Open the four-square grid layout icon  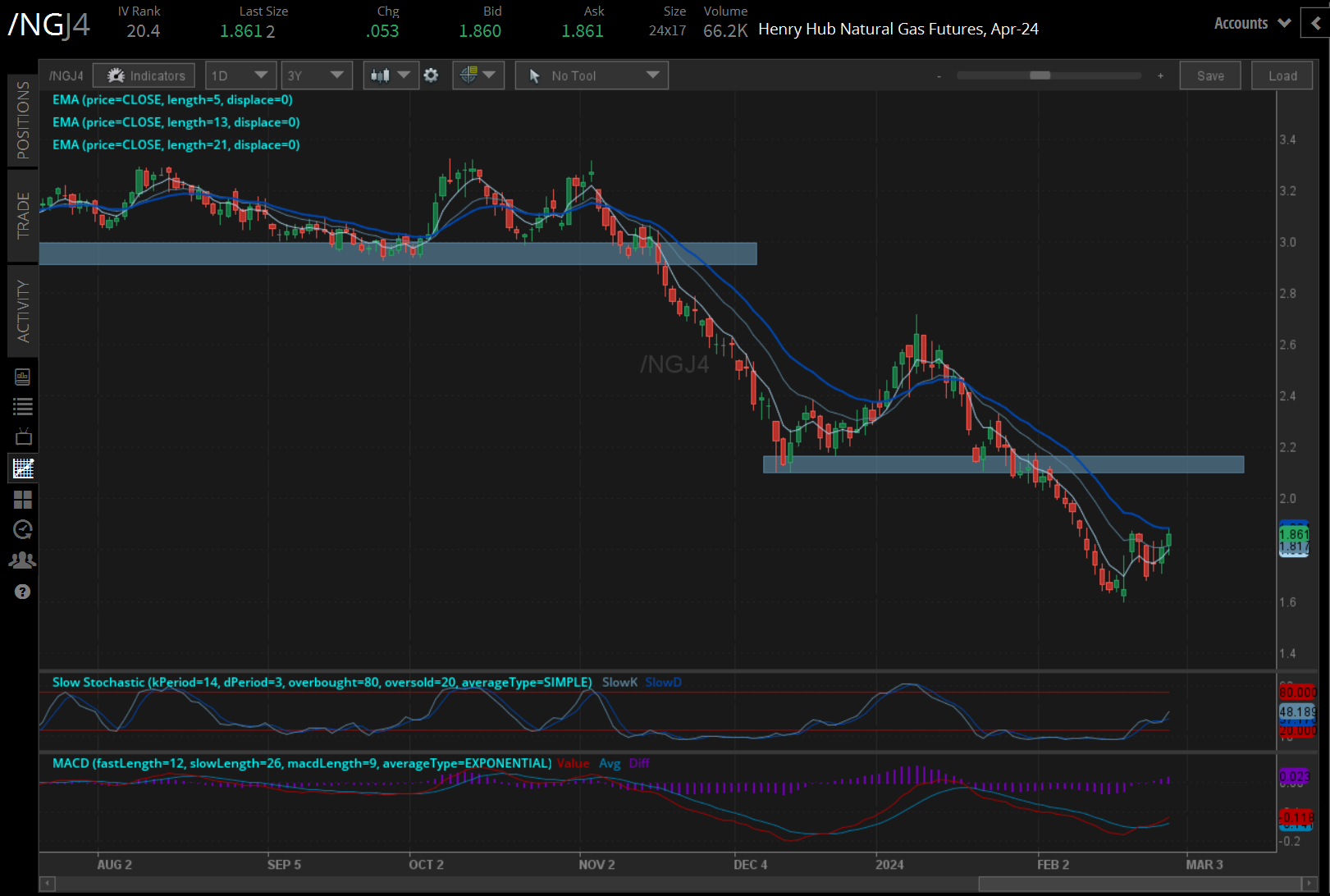click(23, 500)
